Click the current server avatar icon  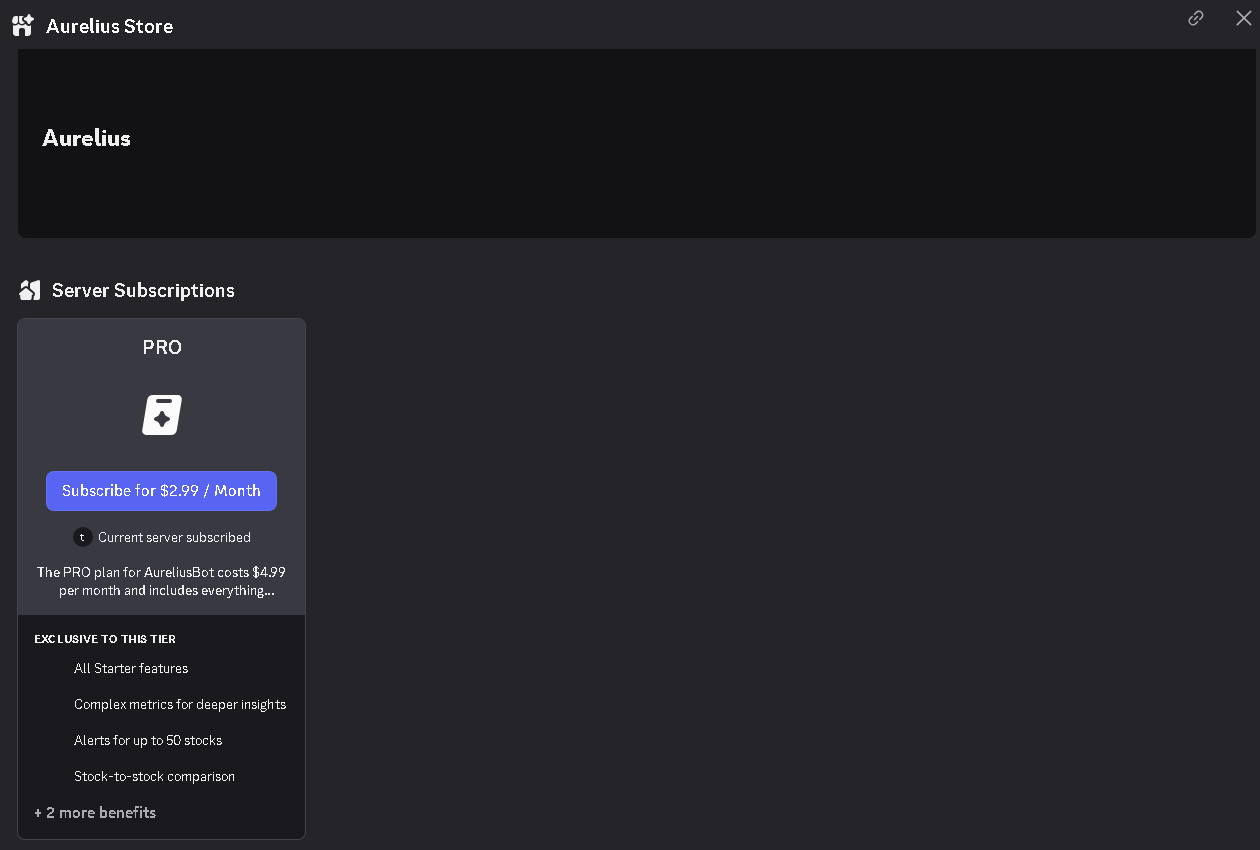83,537
